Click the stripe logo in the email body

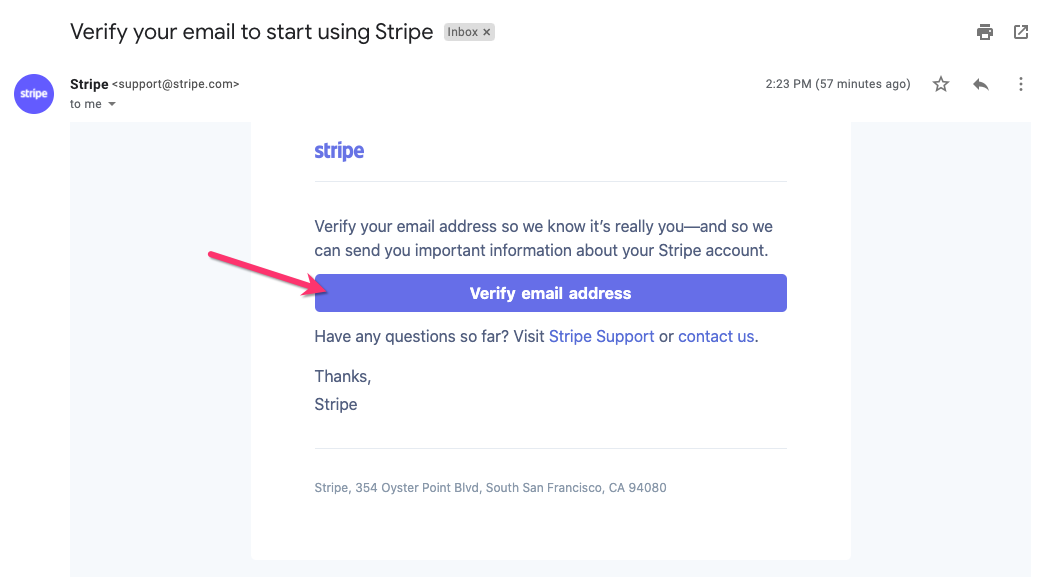(x=339, y=151)
